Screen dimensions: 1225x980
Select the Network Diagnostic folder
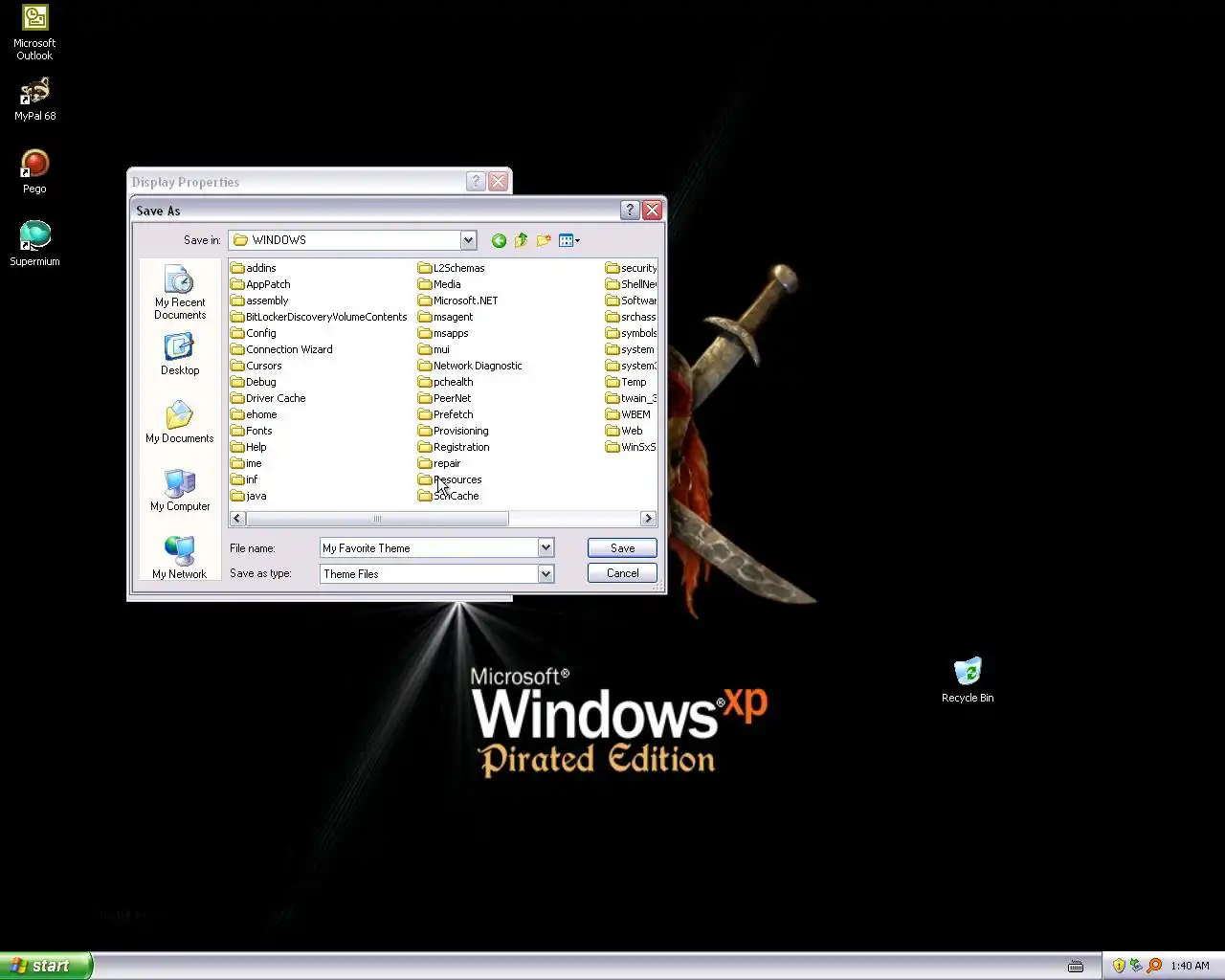471,366
